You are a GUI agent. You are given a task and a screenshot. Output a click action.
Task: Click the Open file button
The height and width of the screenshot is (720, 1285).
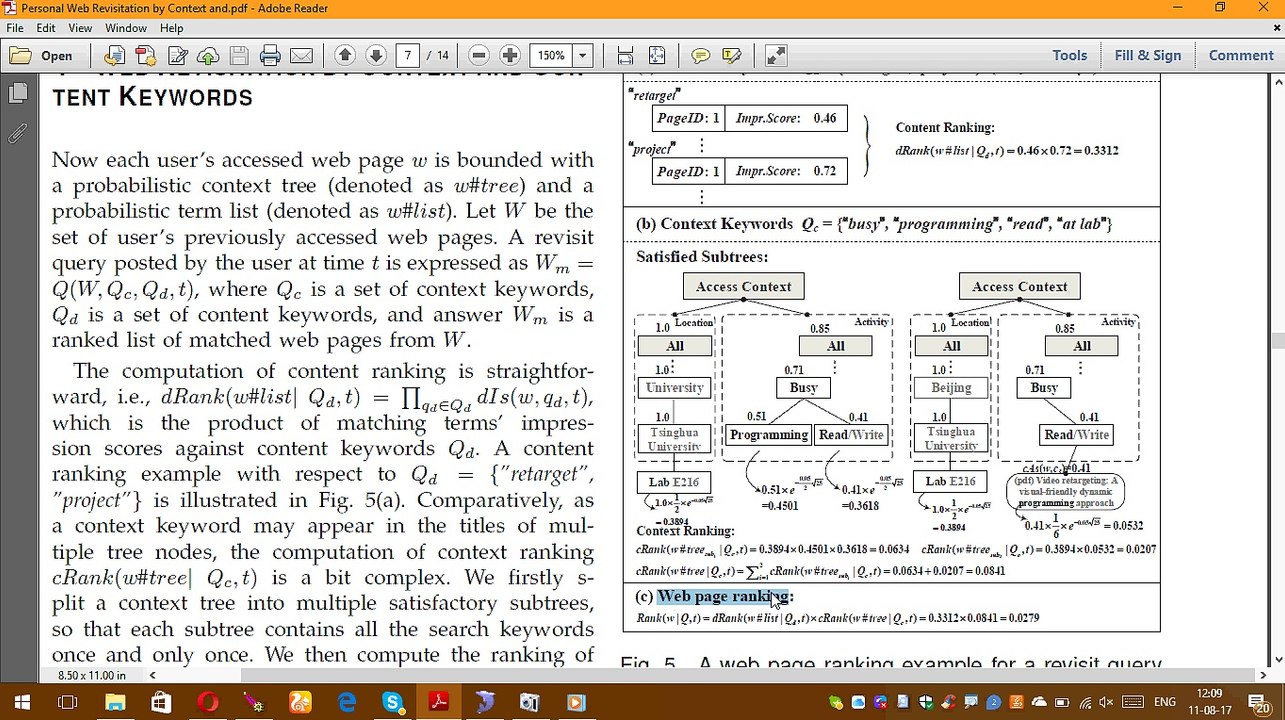point(42,56)
